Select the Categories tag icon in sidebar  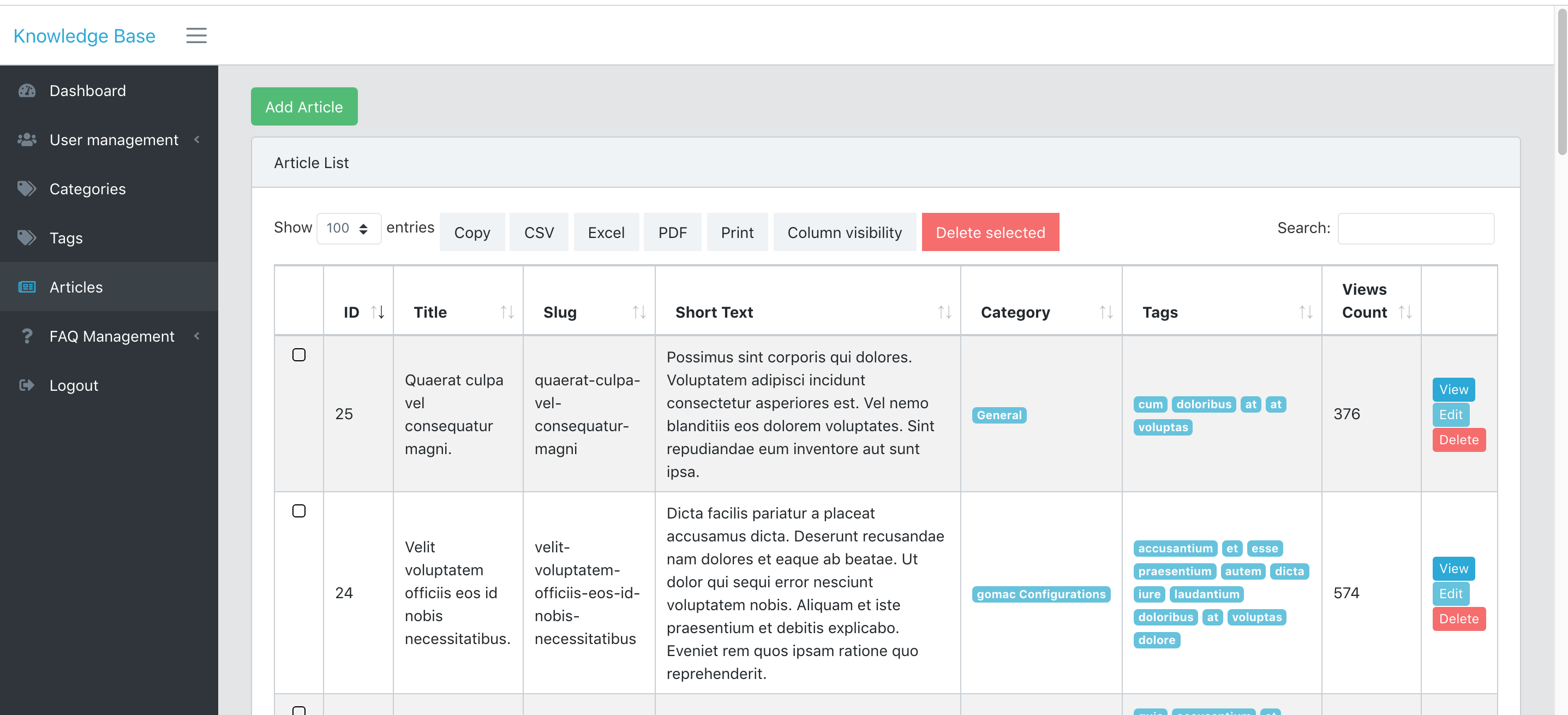coord(27,189)
